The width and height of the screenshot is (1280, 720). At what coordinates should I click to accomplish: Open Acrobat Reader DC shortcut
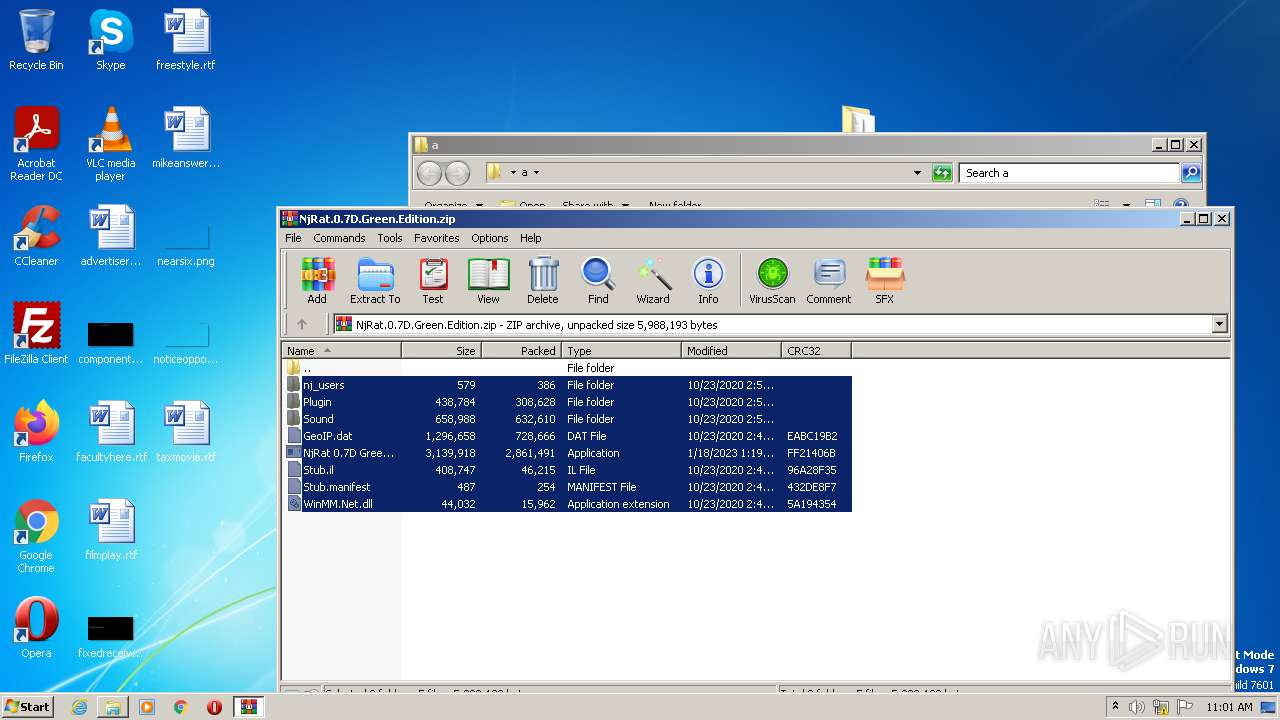36,144
